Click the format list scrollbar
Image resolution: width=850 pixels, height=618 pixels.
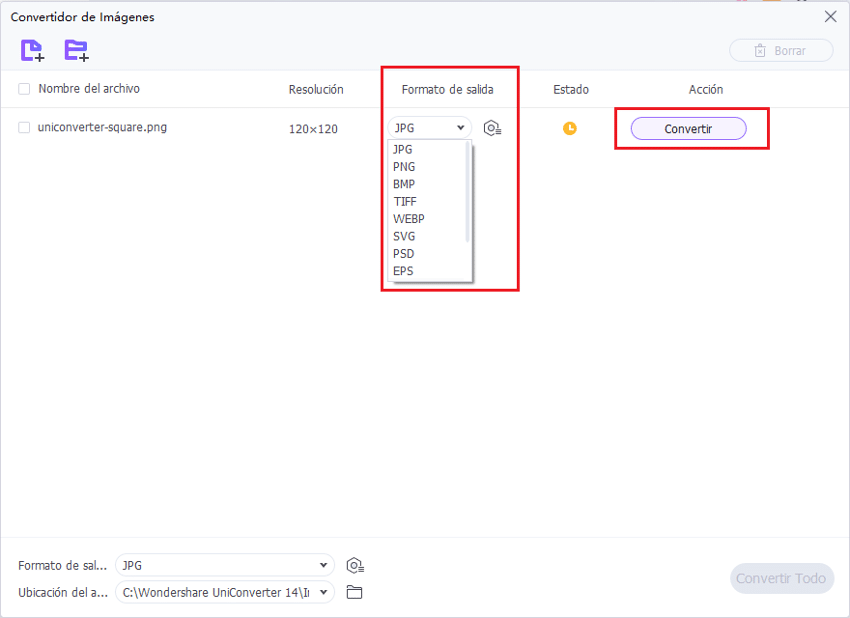468,190
